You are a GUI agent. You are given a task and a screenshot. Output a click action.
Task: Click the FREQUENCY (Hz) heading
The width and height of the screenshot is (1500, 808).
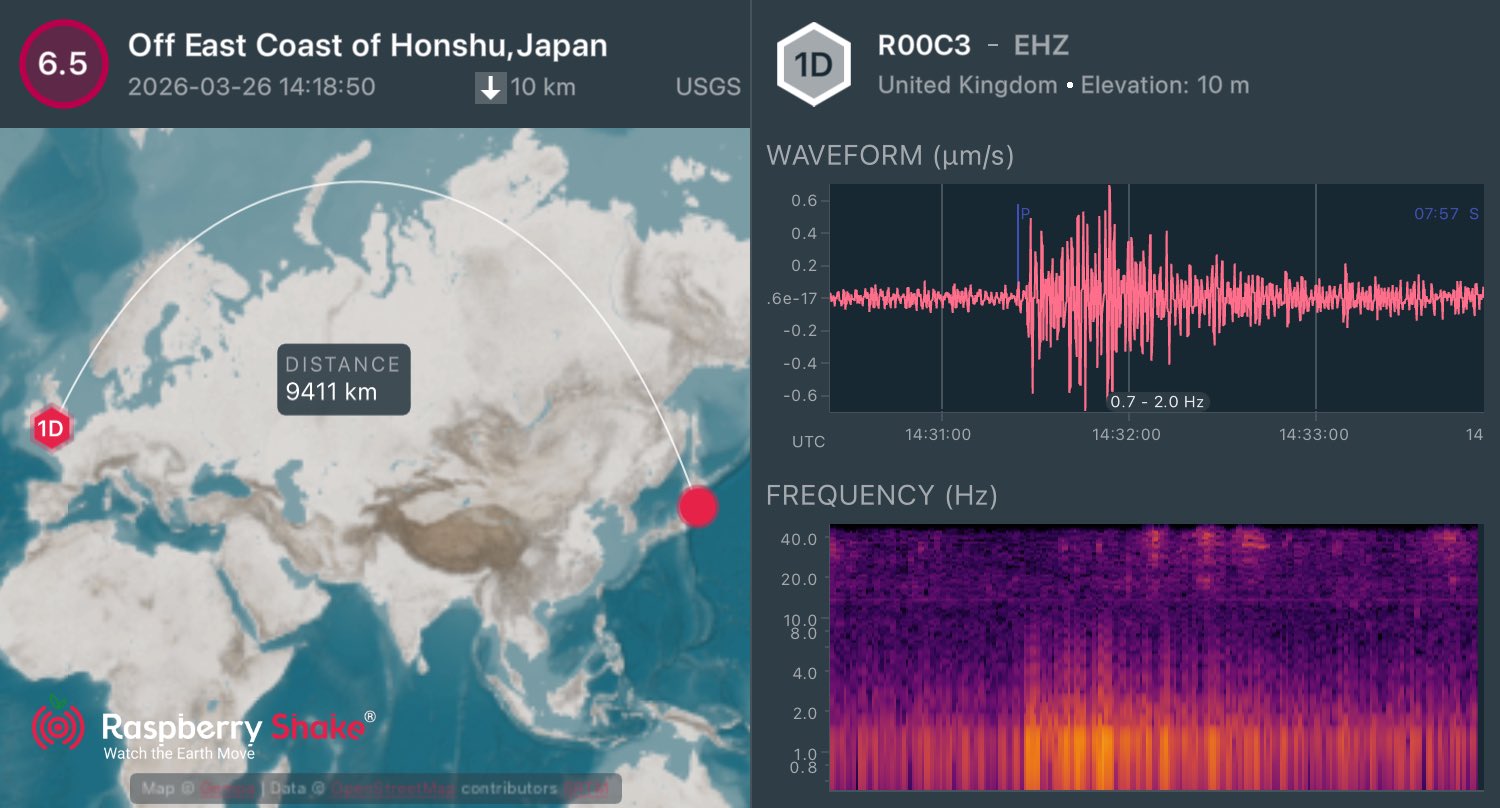click(x=881, y=495)
